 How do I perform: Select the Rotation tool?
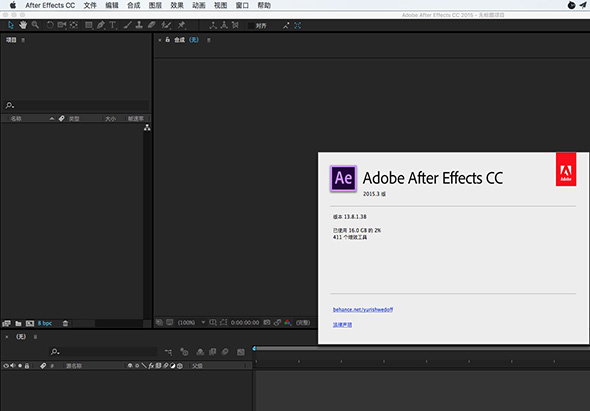(50, 25)
